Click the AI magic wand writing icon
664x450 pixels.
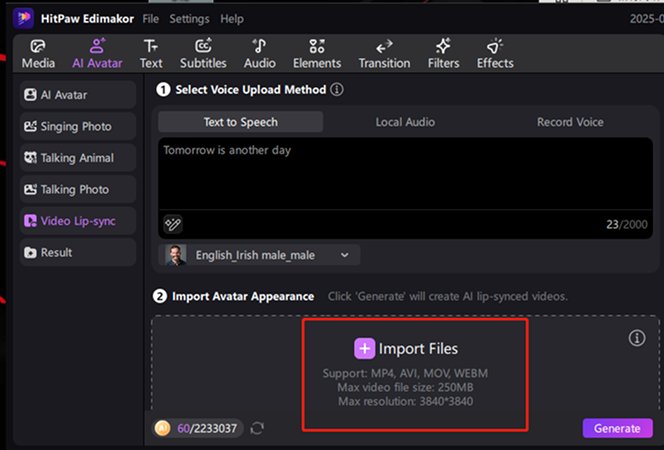(173, 224)
